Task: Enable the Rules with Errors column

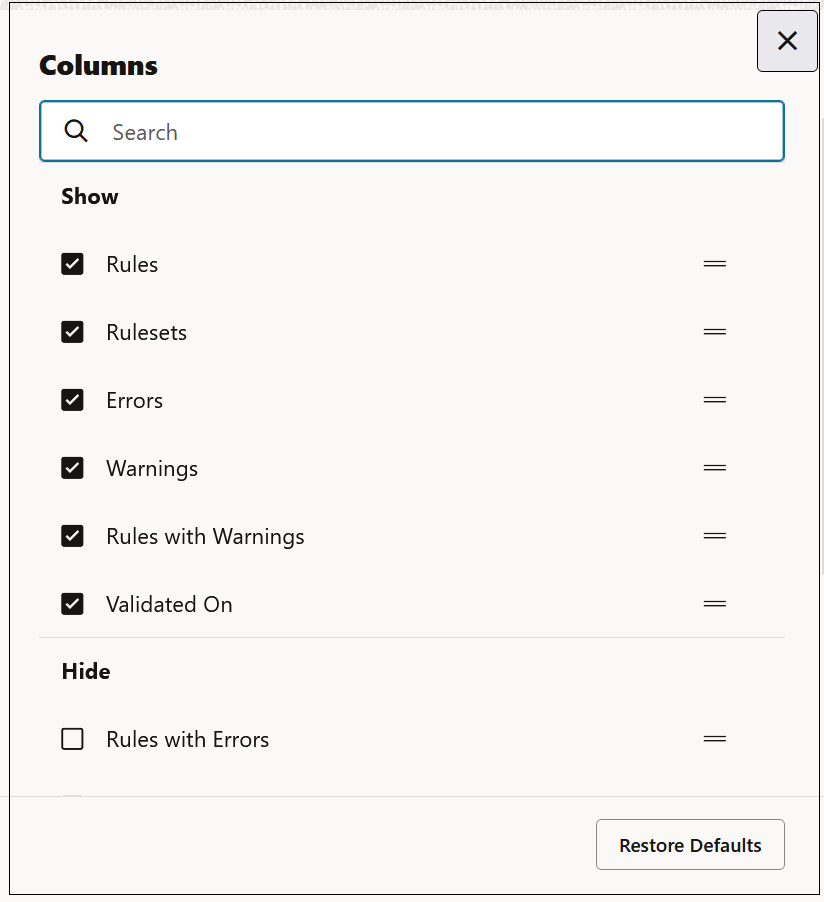Action: click(72, 738)
